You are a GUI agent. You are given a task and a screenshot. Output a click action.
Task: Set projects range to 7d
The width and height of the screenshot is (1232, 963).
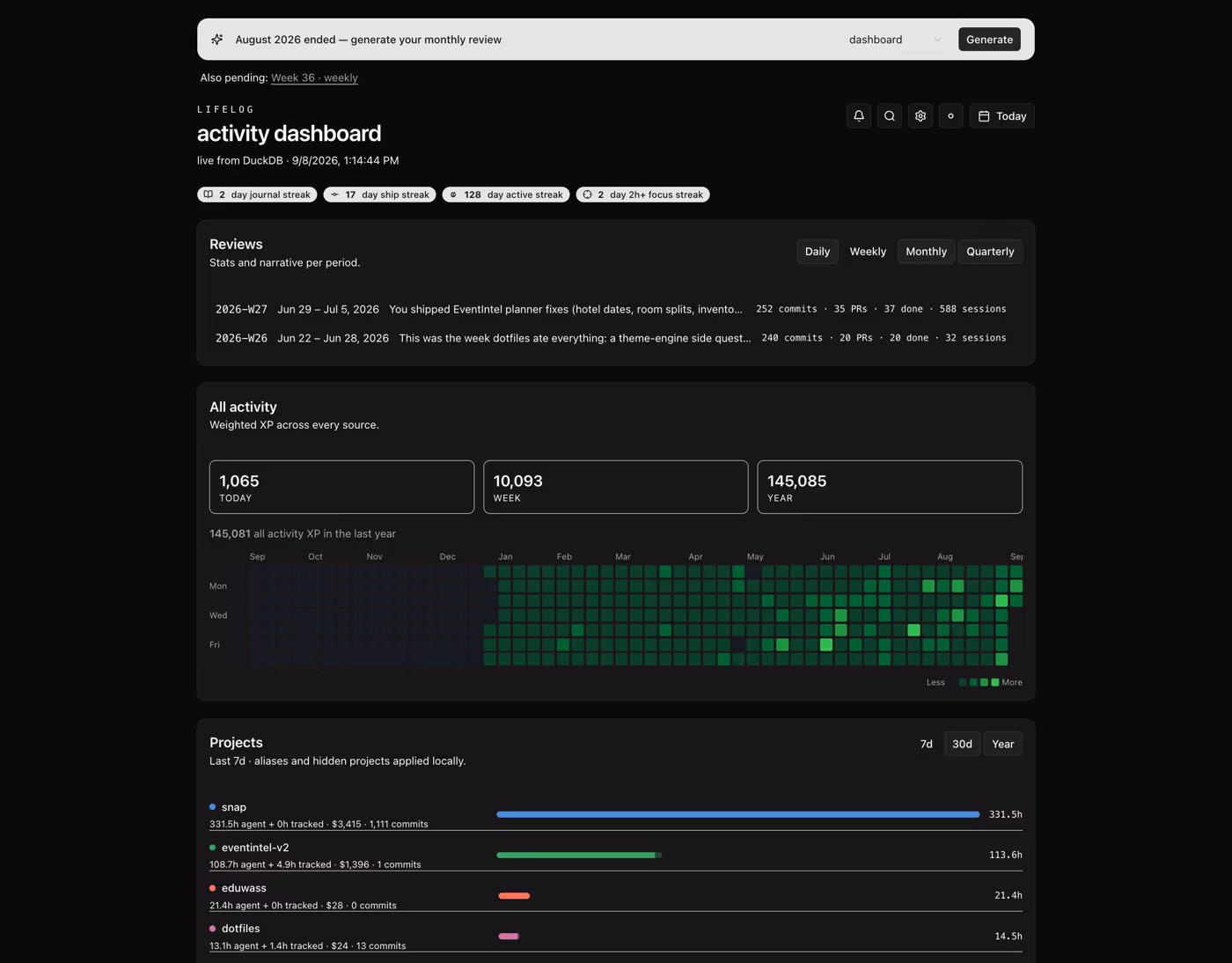[x=926, y=744]
